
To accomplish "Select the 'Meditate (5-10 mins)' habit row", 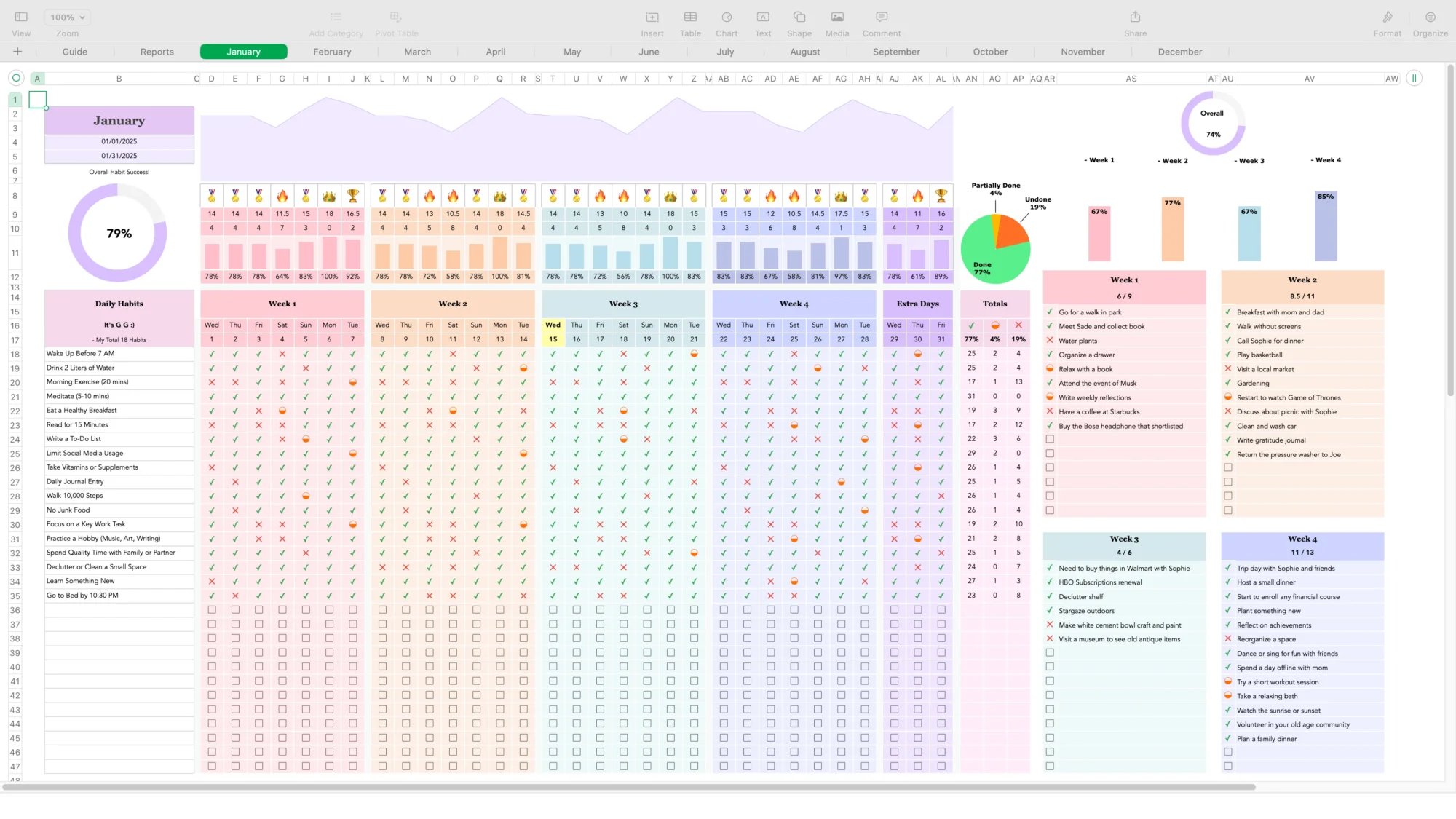I will pyautogui.click(x=119, y=397).
